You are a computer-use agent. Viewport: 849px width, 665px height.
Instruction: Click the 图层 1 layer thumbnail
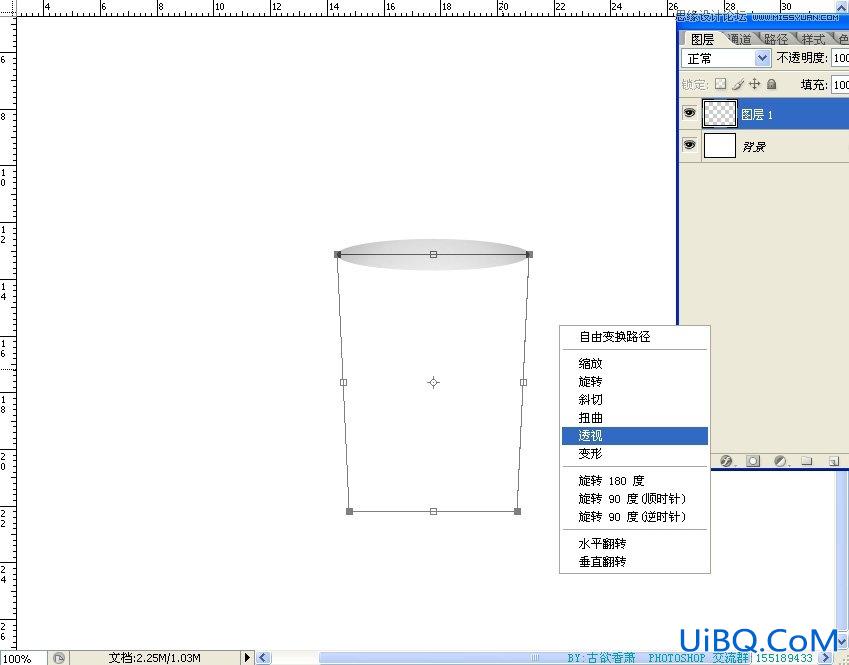point(720,114)
